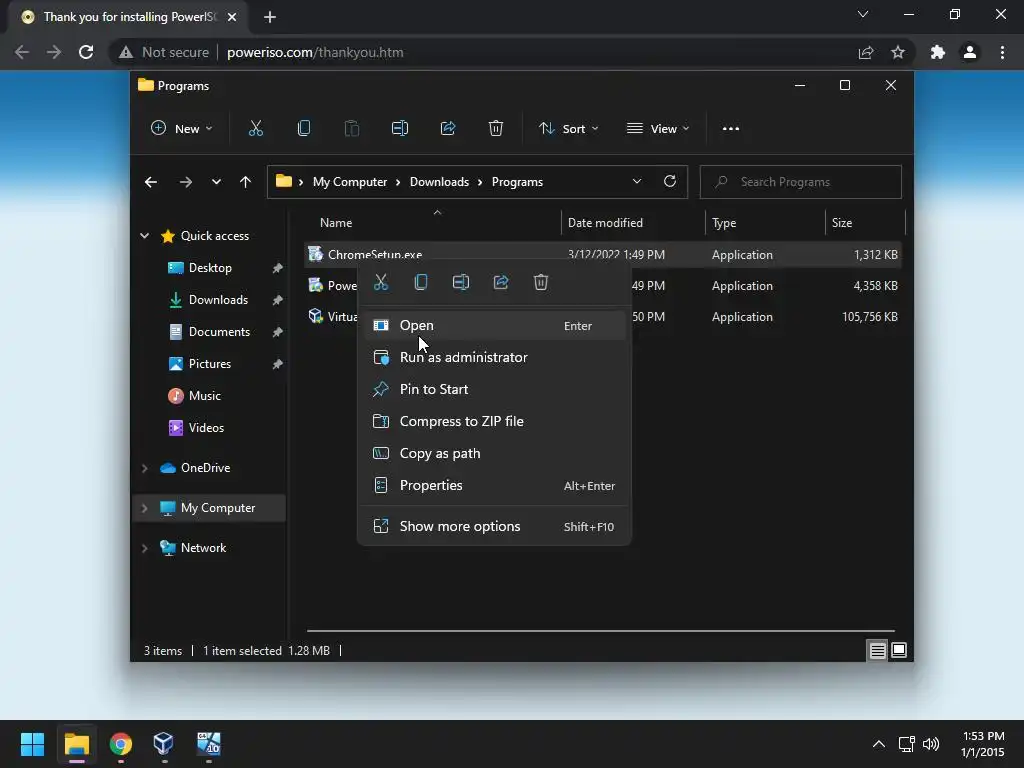This screenshot has height=768, width=1024.
Task: Open Chrome from taskbar
Action: click(x=121, y=744)
